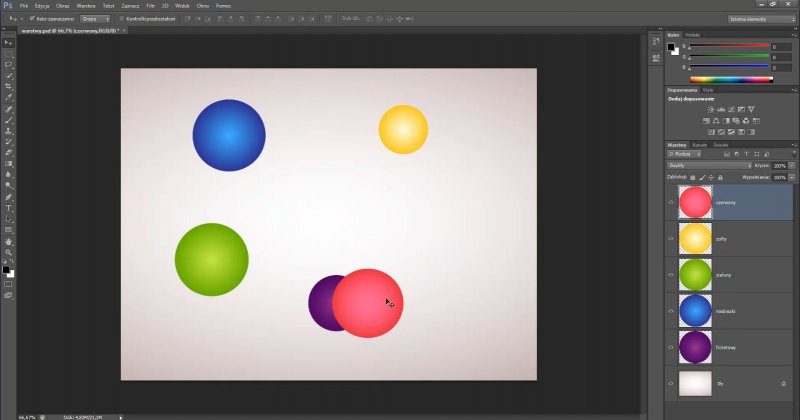Image resolution: width=800 pixels, height=420 pixels.
Task: Open the Grupa dropdown in options bar
Action: pyautogui.click(x=94, y=18)
